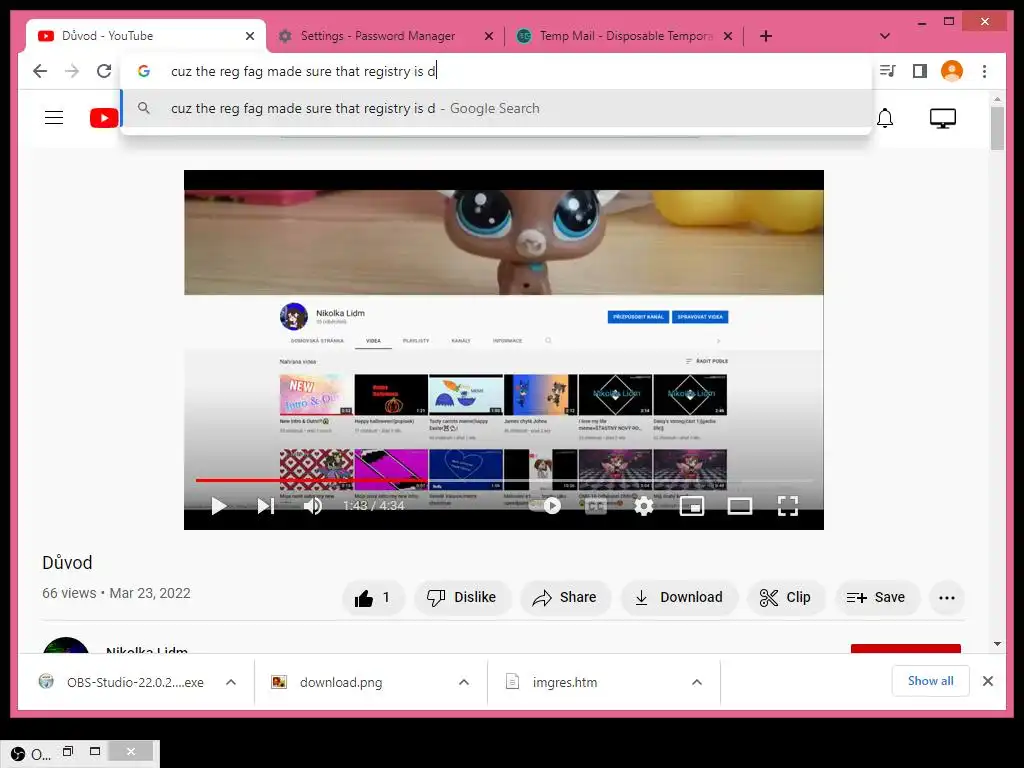
Task: Open the YouTube notifications bell
Action: tap(885, 118)
